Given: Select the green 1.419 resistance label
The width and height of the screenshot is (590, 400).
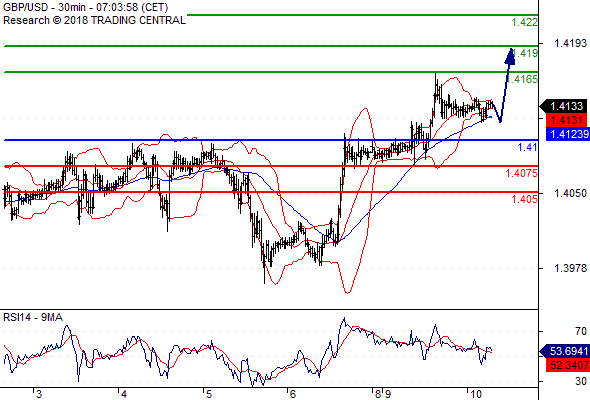Looking at the screenshot, I should tap(525, 53).
